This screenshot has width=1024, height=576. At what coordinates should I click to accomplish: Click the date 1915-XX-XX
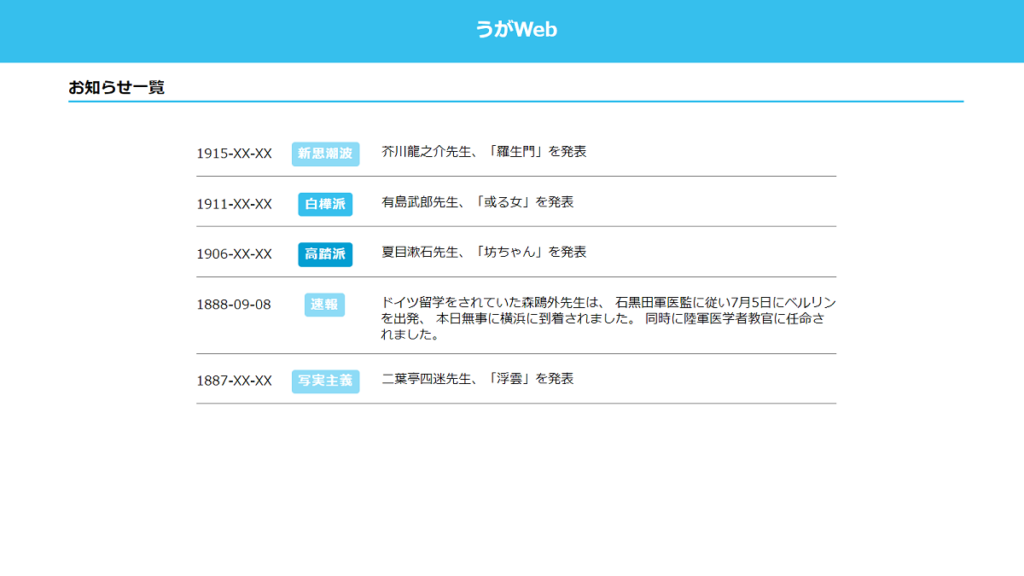point(234,154)
